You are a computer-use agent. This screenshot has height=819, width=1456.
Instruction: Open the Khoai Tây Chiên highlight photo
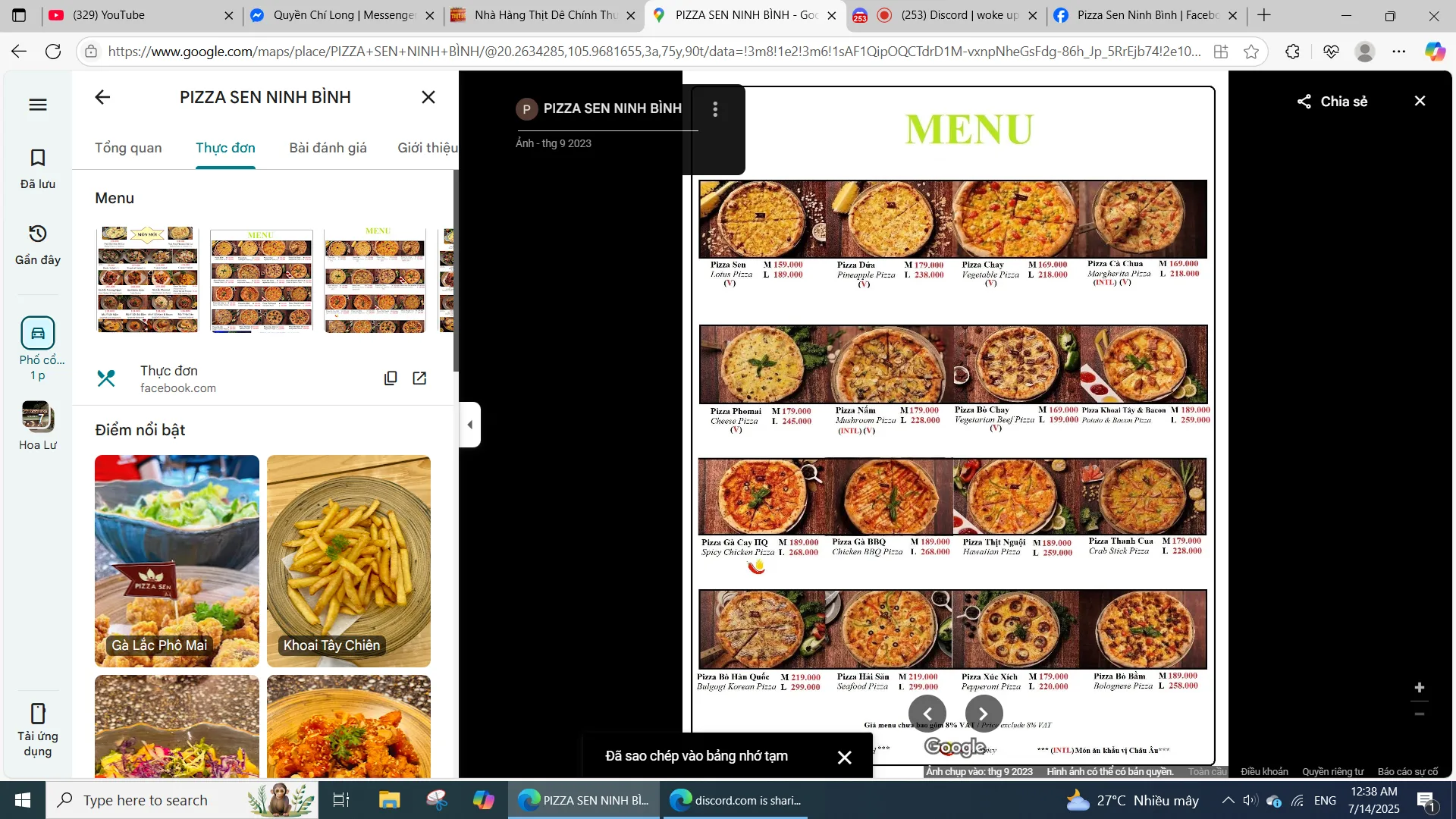click(x=349, y=561)
